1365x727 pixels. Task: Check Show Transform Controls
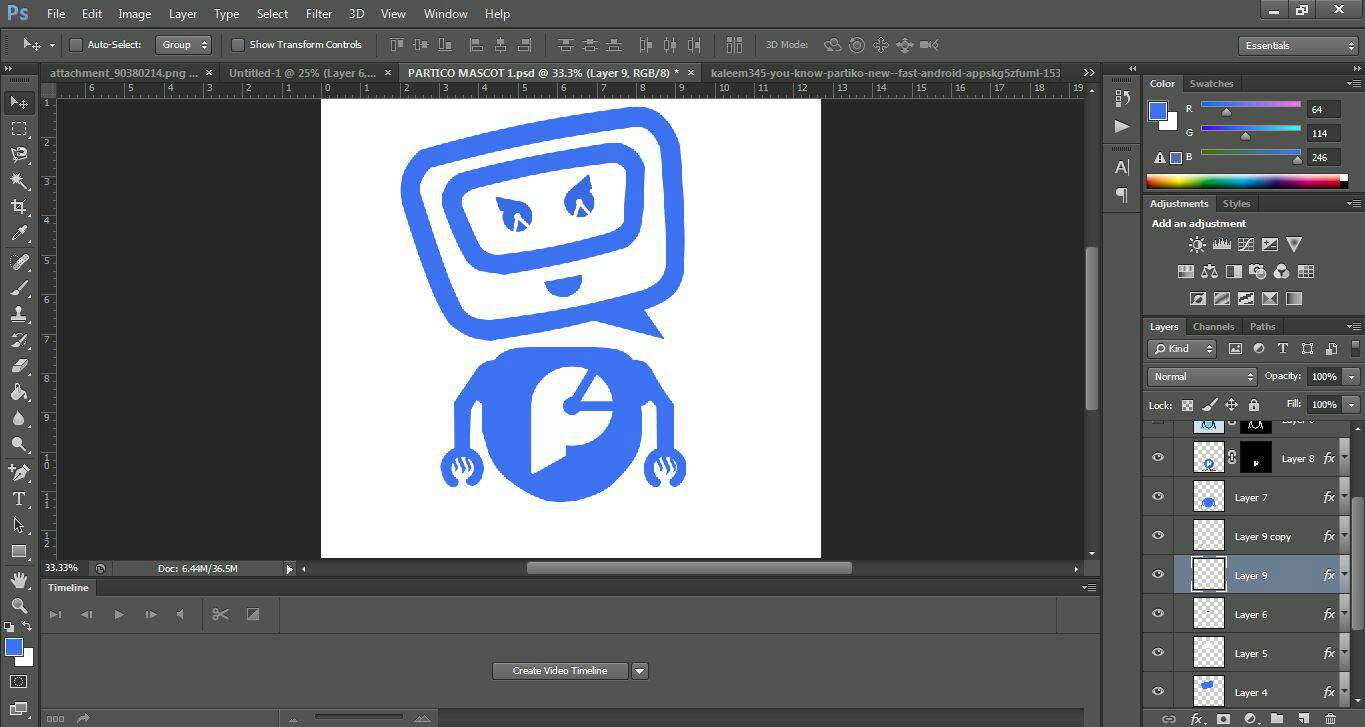click(x=238, y=45)
